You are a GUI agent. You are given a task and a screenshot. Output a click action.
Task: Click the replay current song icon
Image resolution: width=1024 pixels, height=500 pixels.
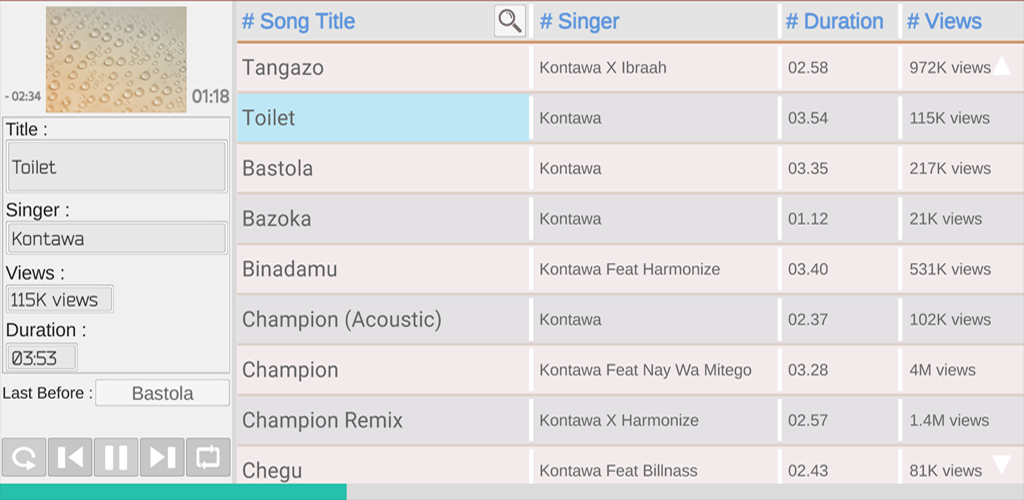tap(24, 457)
